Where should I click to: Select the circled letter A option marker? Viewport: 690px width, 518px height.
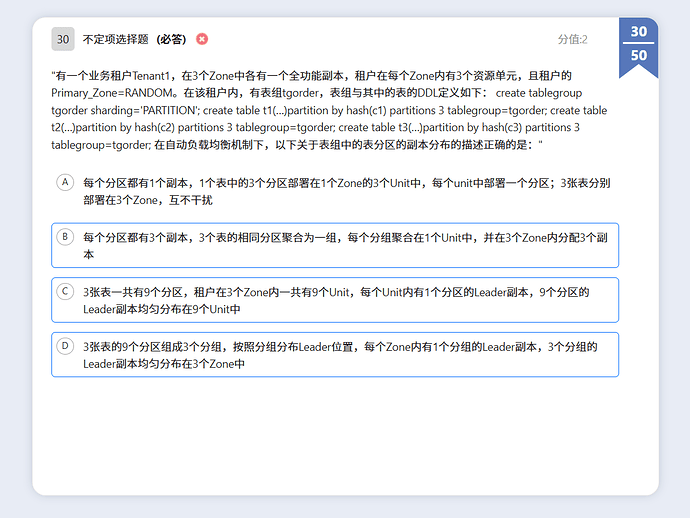(x=65, y=182)
